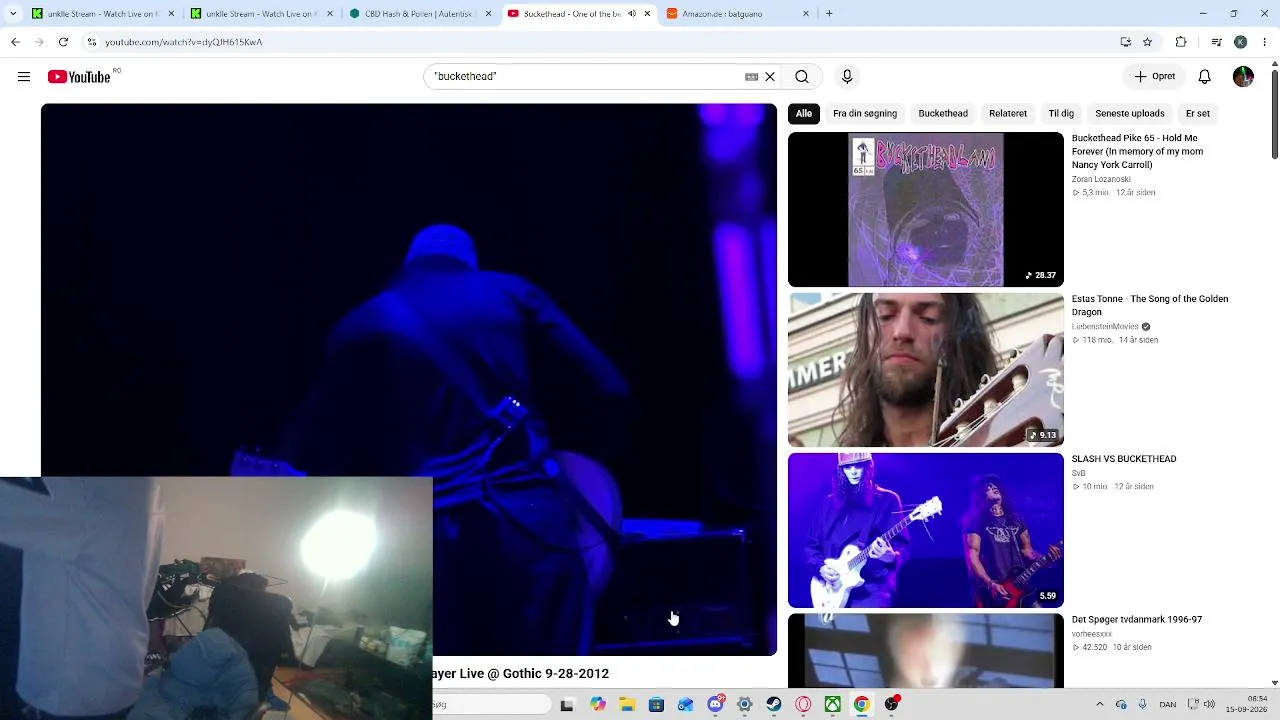
Task: Switch to the first unkile Stream tab
Action: tap(100, 14)
